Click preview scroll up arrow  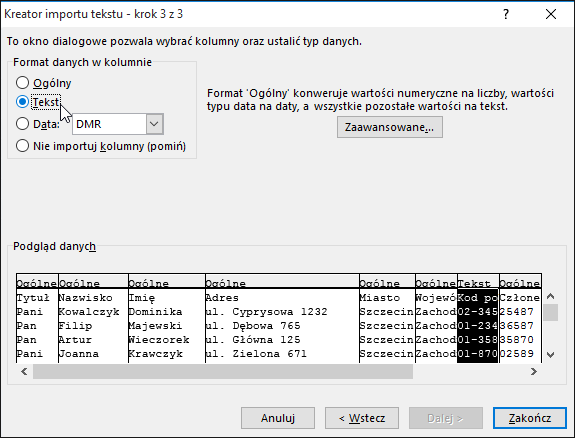[550, 296]
